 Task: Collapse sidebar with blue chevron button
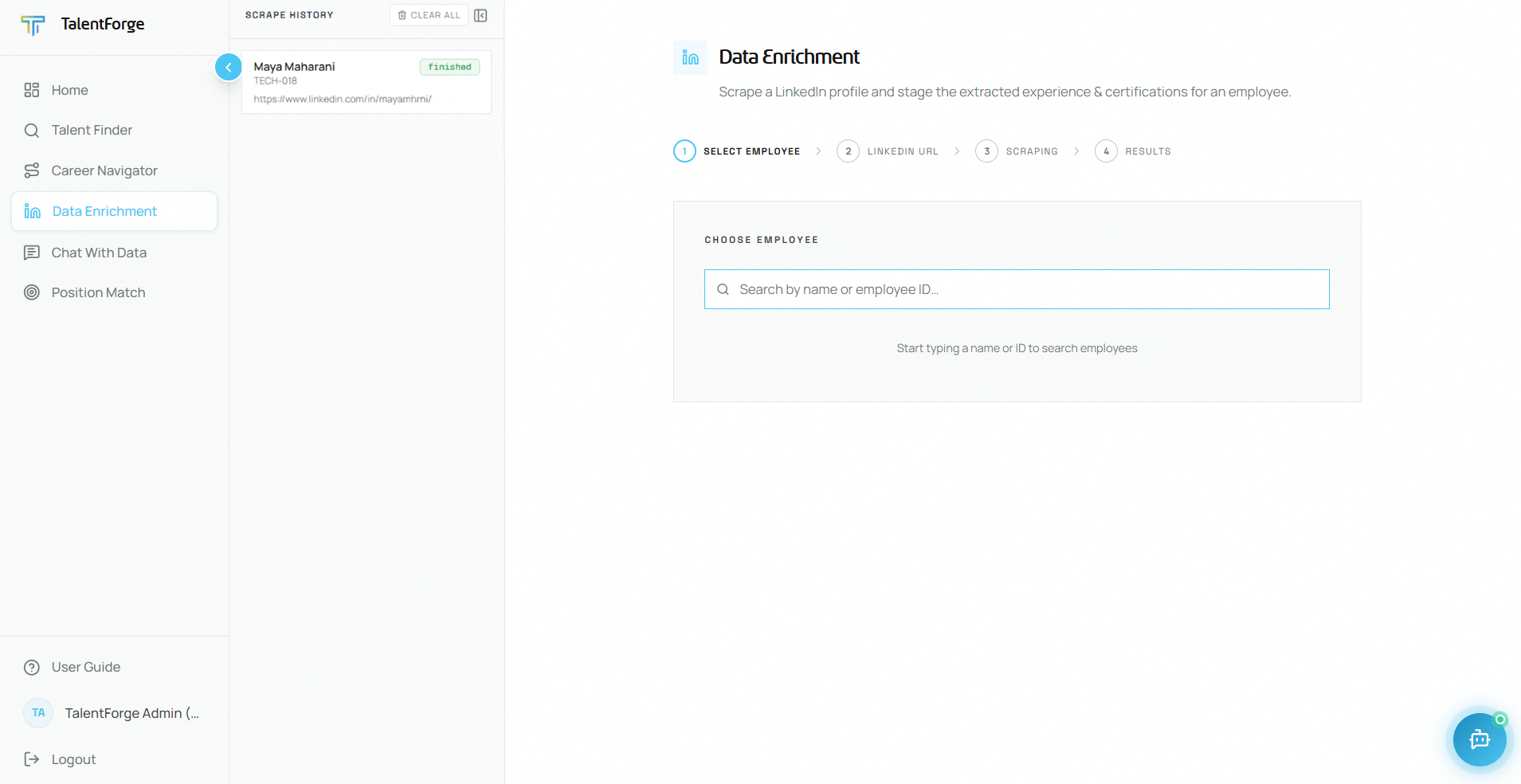[229, 67]
